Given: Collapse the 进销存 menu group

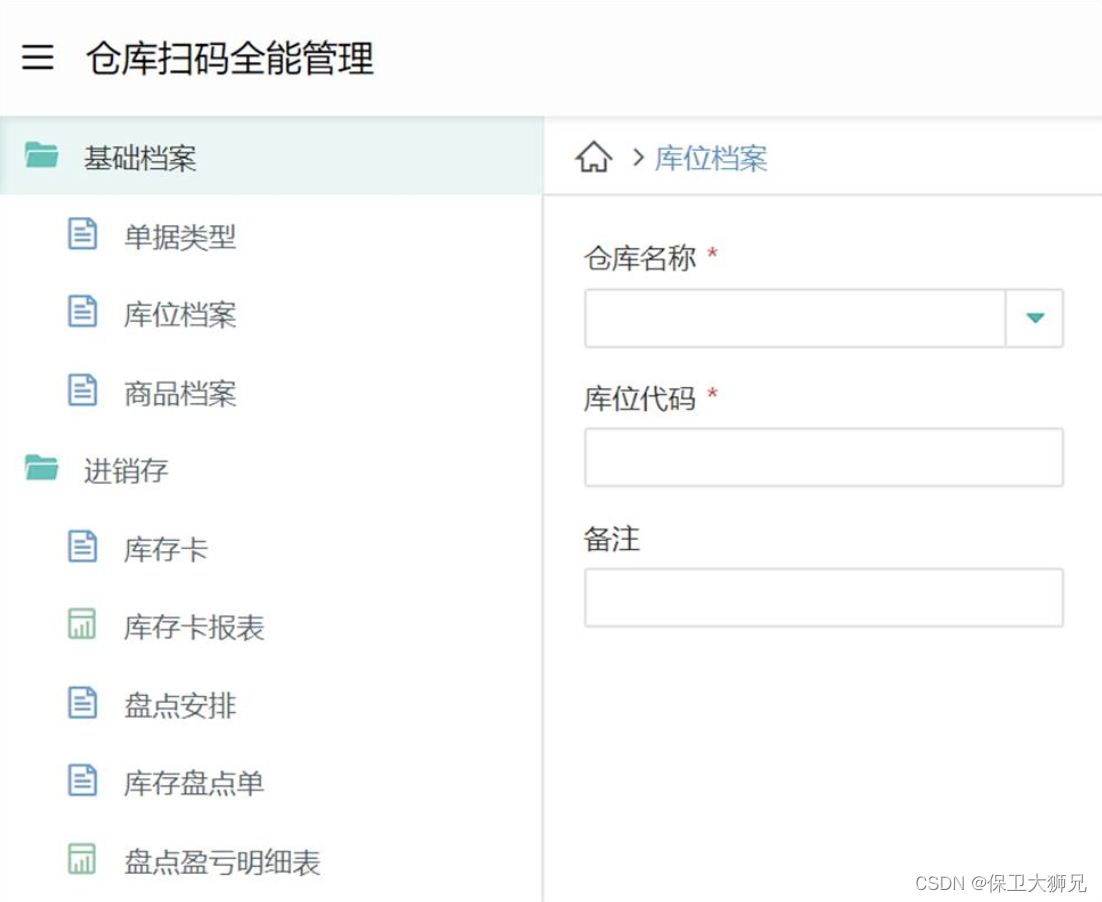Looking at the screenshot, I should tap(271, 470).
